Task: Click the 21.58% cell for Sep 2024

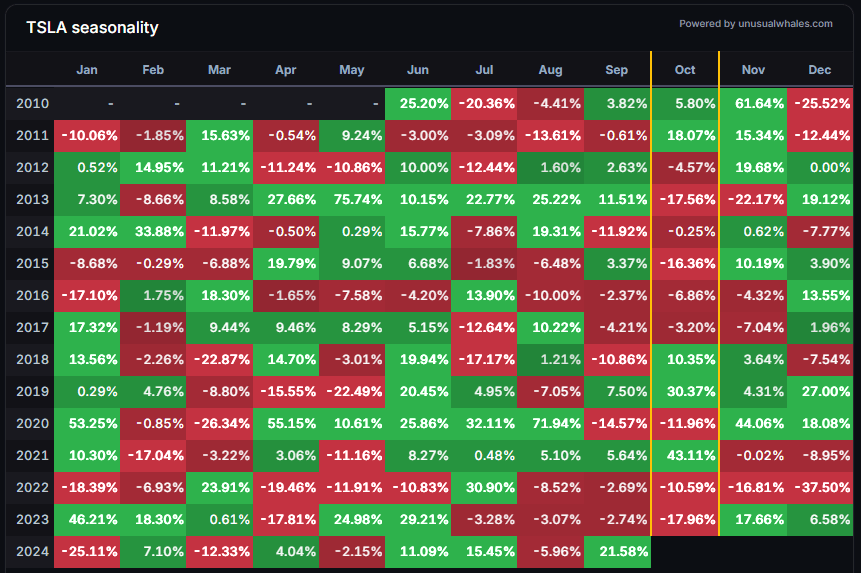Action: (617, 550)
